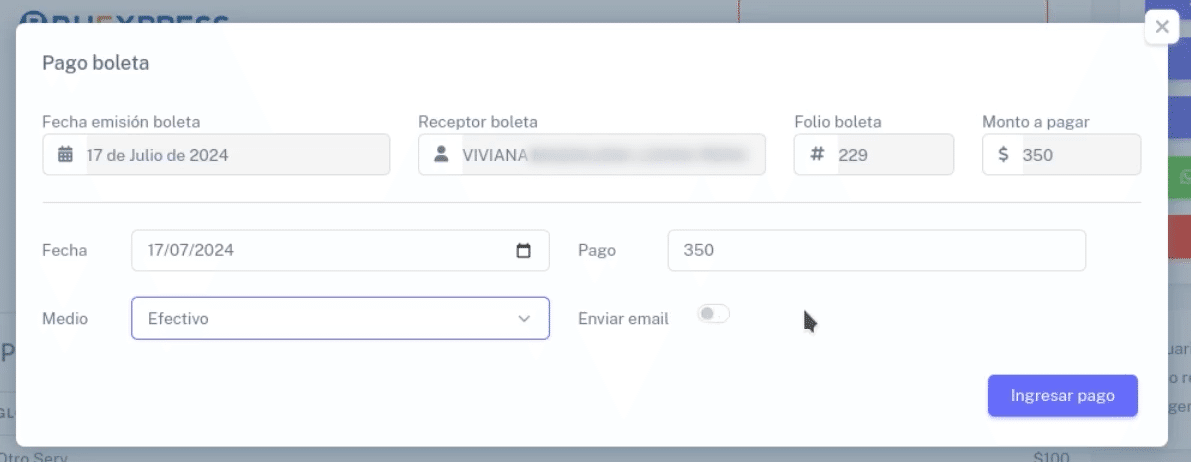Click the Pago boleta dialog title
The width and height of the screenshot is (1191, 462).
96,63
